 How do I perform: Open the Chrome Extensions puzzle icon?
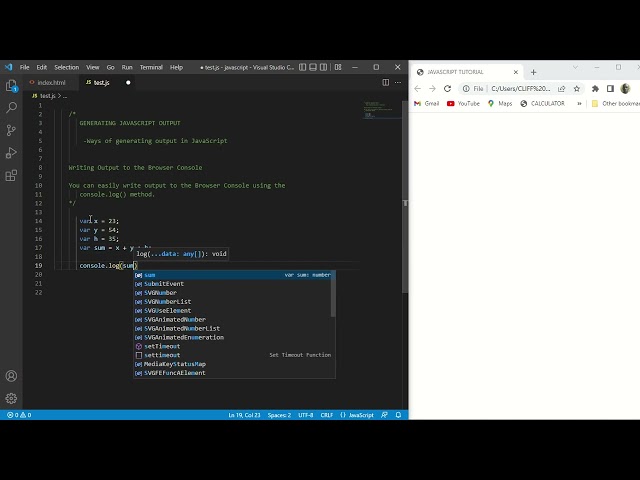pos(595,89)
